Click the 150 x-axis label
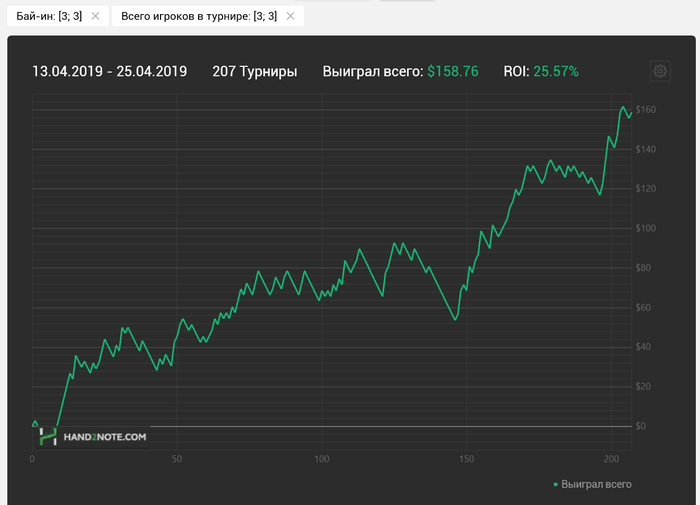The height and width of the screenshot is (505, 700). [x=467, y=459]
